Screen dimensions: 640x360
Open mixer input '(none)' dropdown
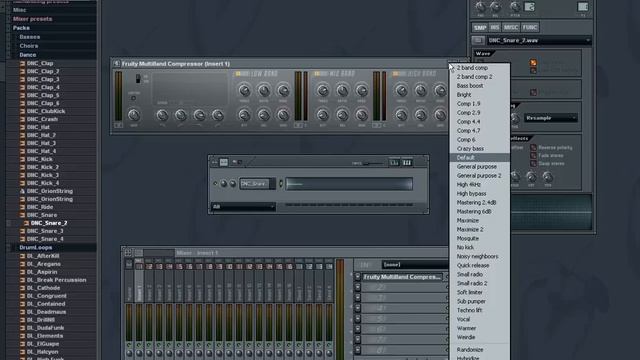point(415,265)
